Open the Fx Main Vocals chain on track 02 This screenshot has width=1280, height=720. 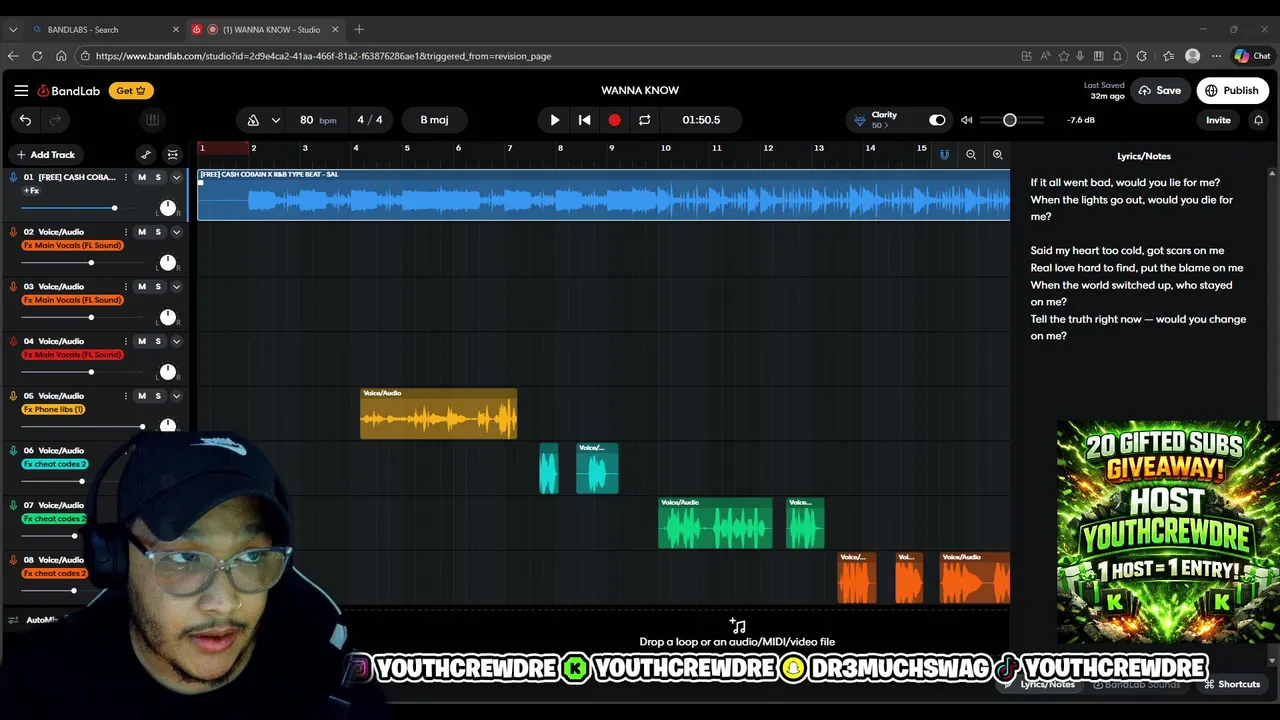pos(72,245)
